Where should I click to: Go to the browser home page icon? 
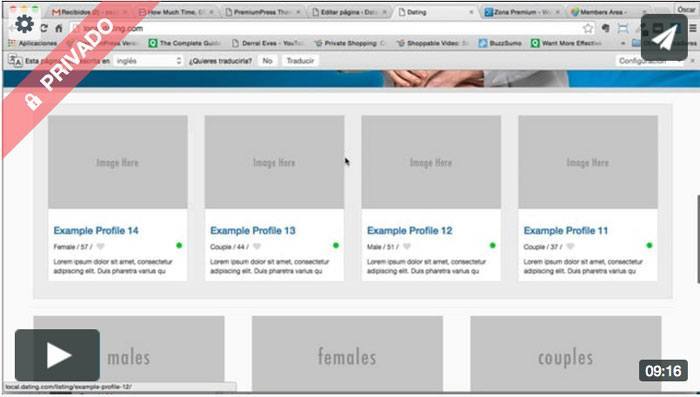(x=58, y=28)
